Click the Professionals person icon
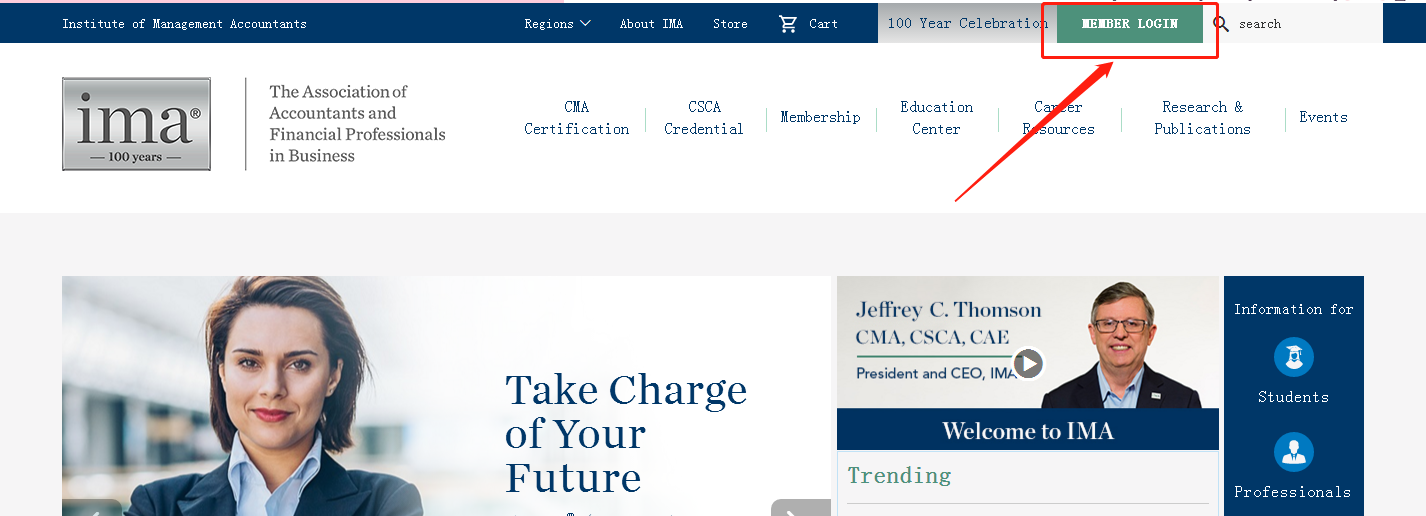The height and width of the screenshot is (516, 1426). 1293,452
